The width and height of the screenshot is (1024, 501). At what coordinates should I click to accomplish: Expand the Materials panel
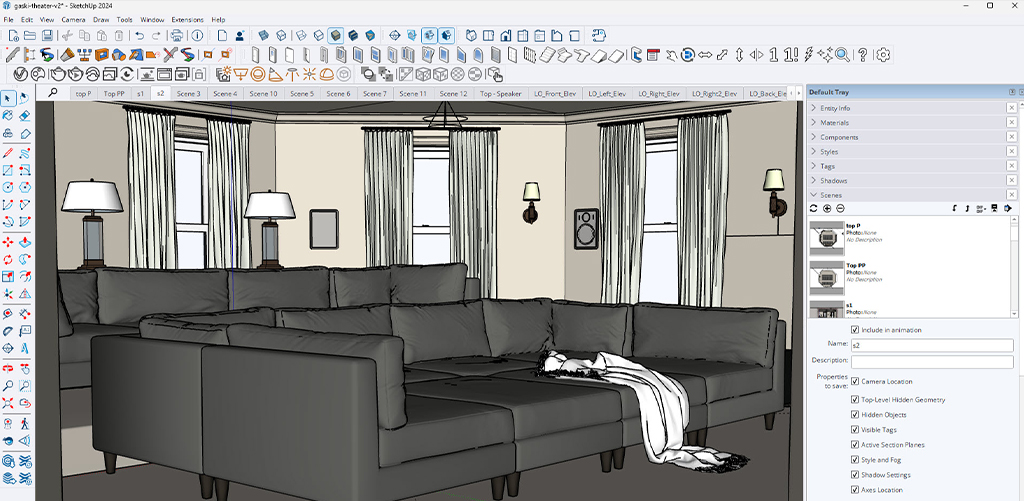click(x=835, y=123)
